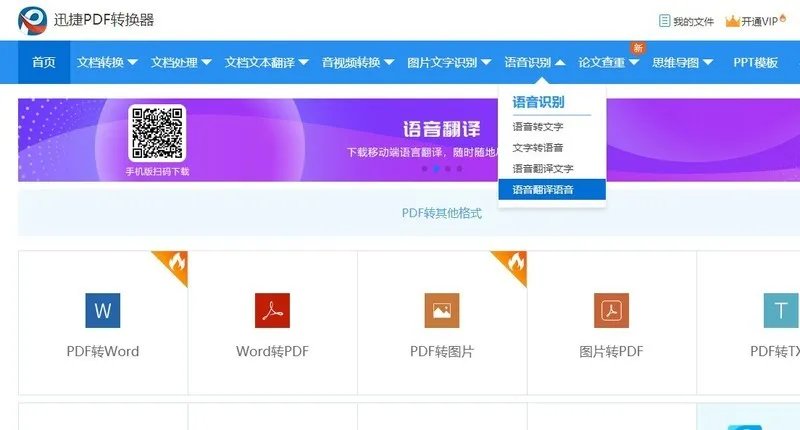The height and width of the screenshot is (430, 800).
Task: Click the 图片转PDF orange icon
Action: (x=611, y=310)
